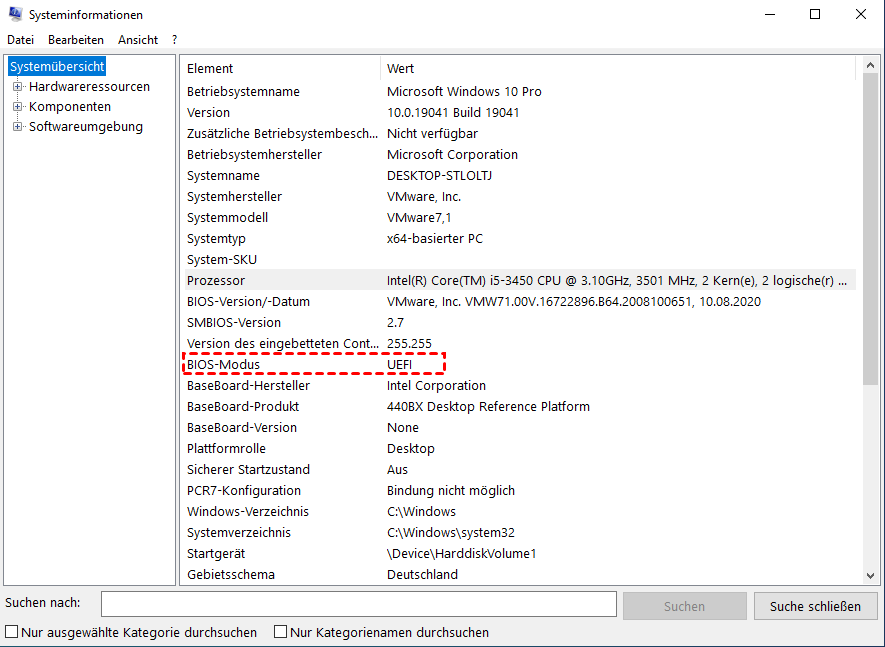Image resolution: width=885 pixels, height=647 pixels.
Task: Select the Systemverzeichnis row
Action: point(520,532)
